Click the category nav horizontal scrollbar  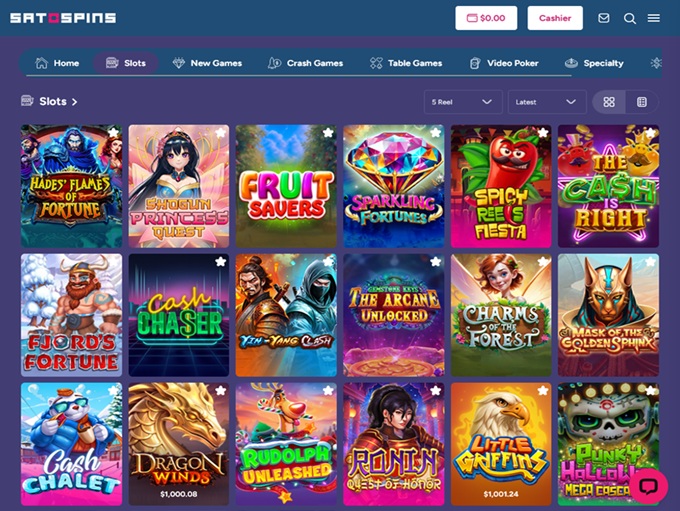tap(298, 75)
